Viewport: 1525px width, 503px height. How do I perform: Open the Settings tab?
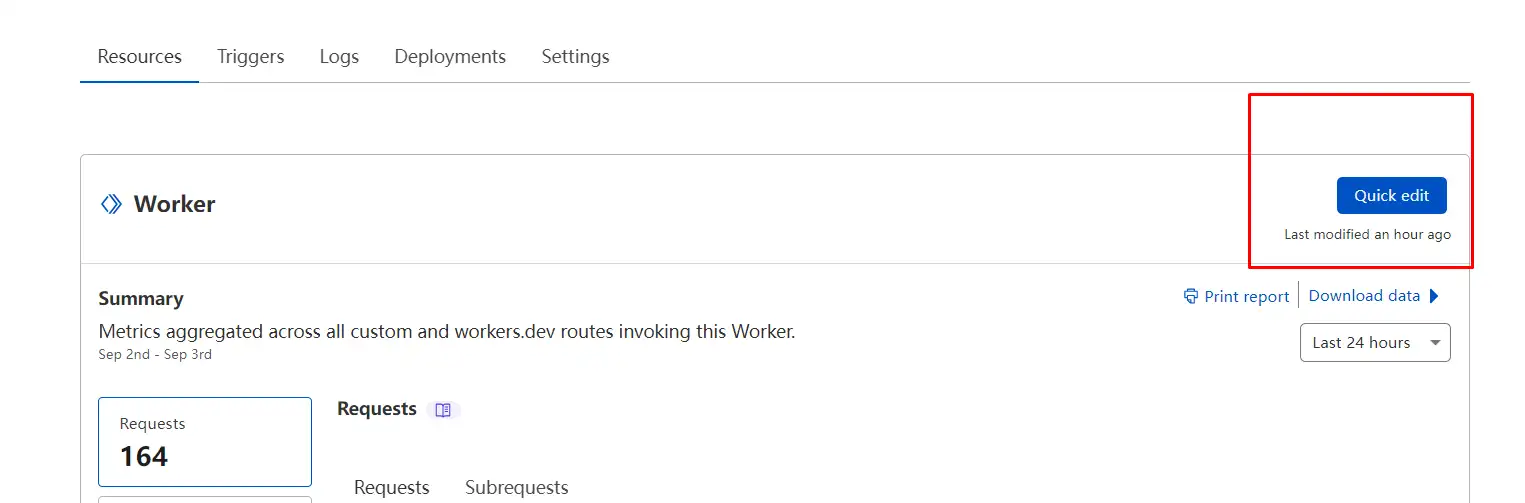point(576,57)
